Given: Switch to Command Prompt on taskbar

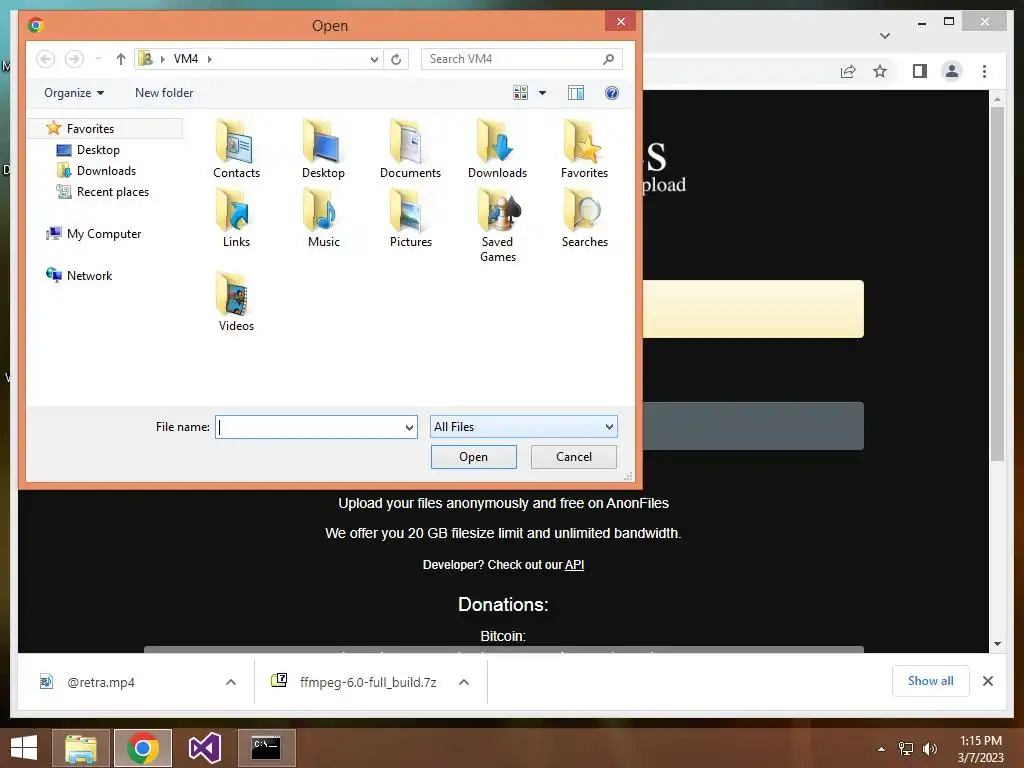Looking at the screenshot, I should click(x=266, y=748).
